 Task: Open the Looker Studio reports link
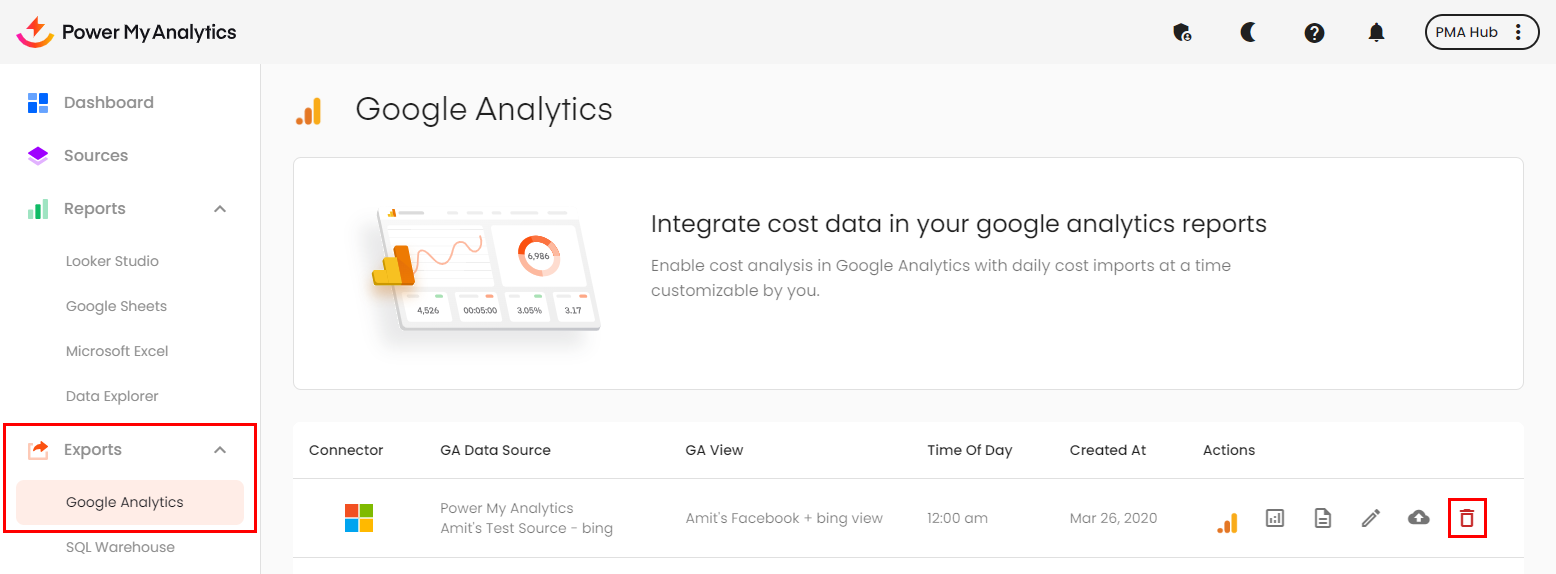pos(112,261)
